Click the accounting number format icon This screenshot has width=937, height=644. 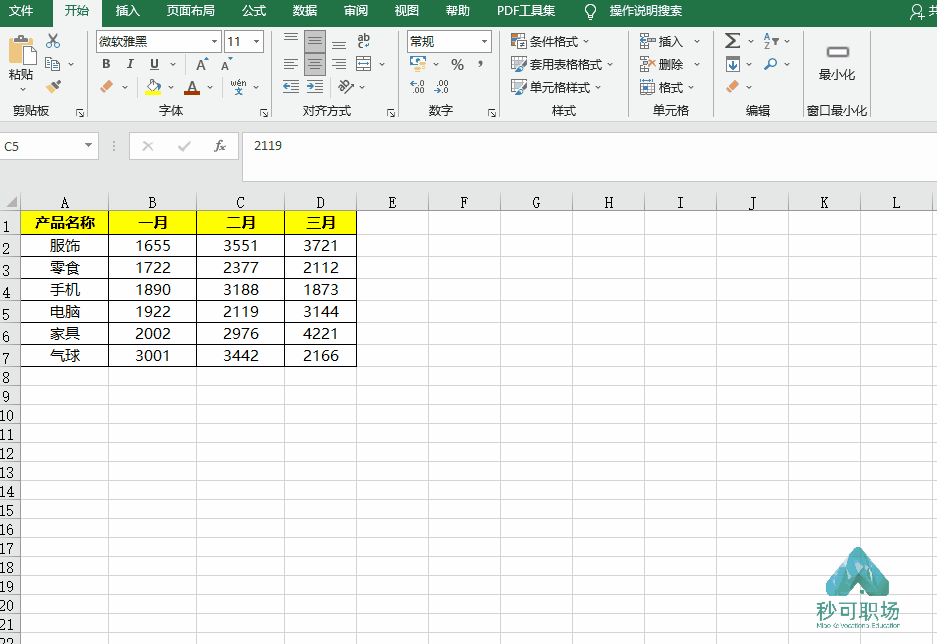click(418, 63)
